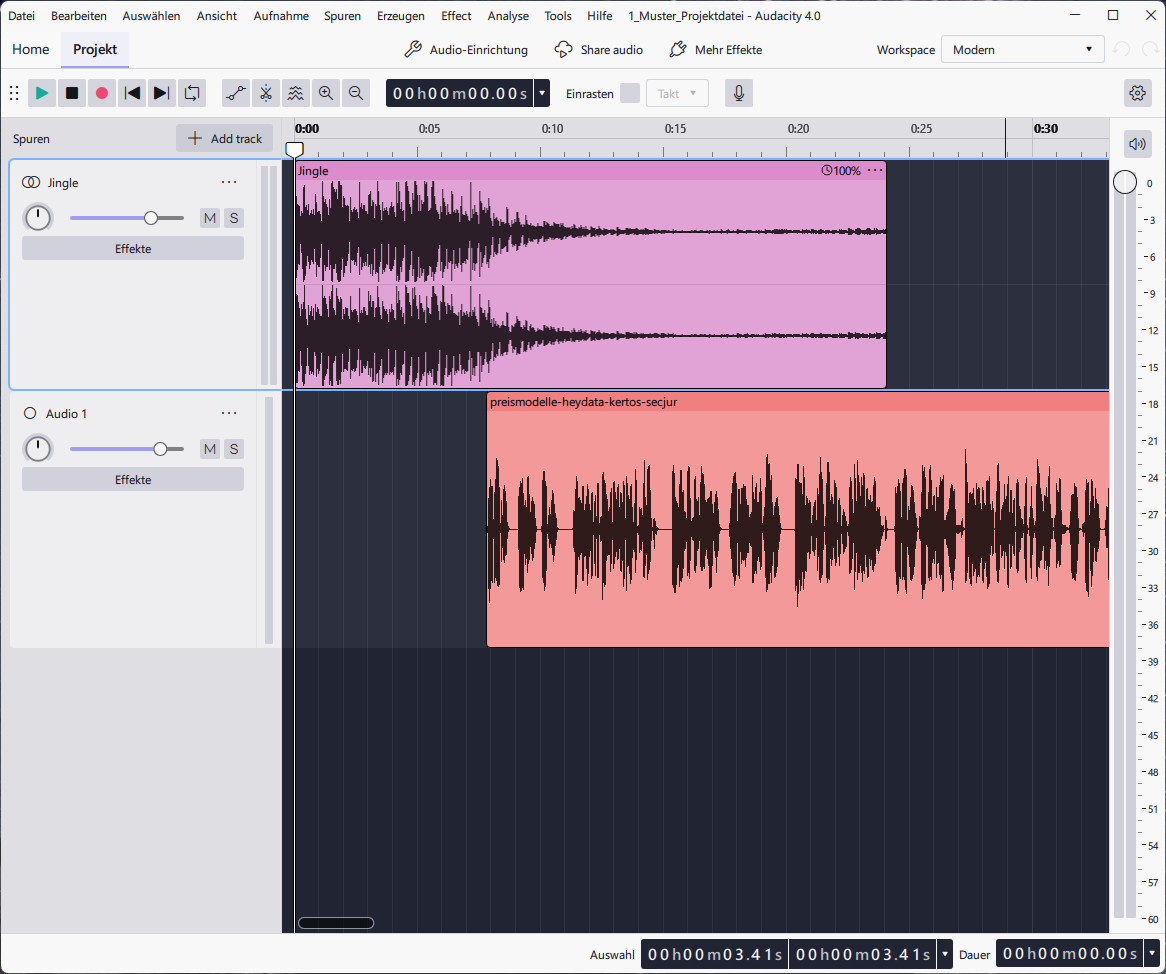Solo the Audio 1 track
Screen dimensions: 1166x974
pos(234,448)
